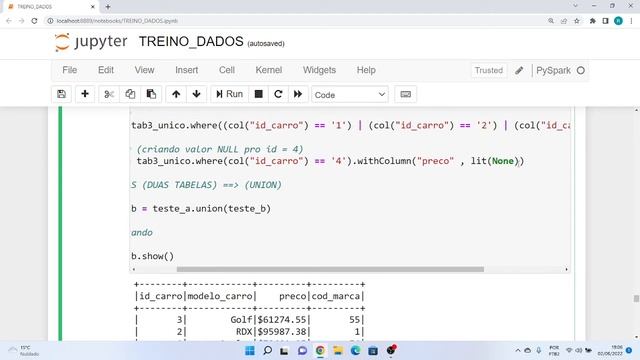Rename the TREINO_DADOS notebook title
Image resolution: width=640 pixels, height=360 pixels.
pyautogui.click(x=191, y=42)
